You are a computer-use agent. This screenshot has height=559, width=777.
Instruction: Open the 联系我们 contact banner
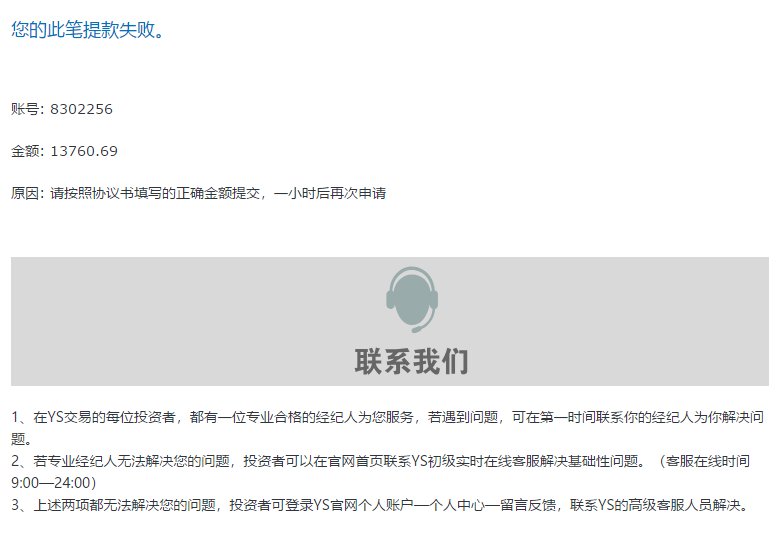(x=389, y=321)
